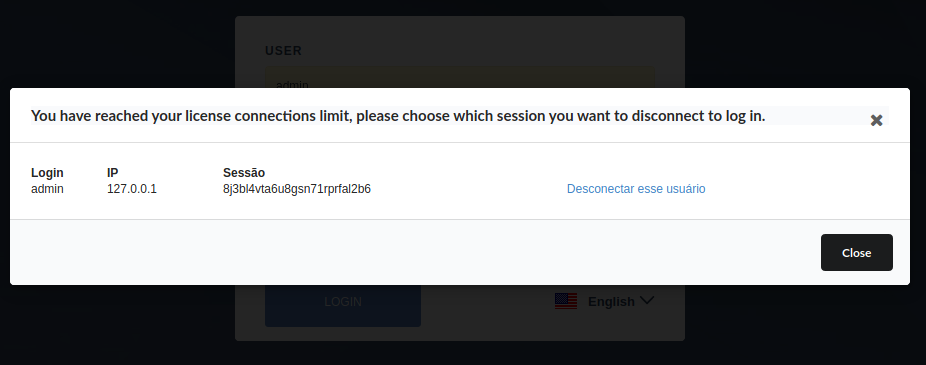Click the dark backdrop outside the dialog
Image resolution: width=926 pixels, height=365 pixels.
(118, 41)
